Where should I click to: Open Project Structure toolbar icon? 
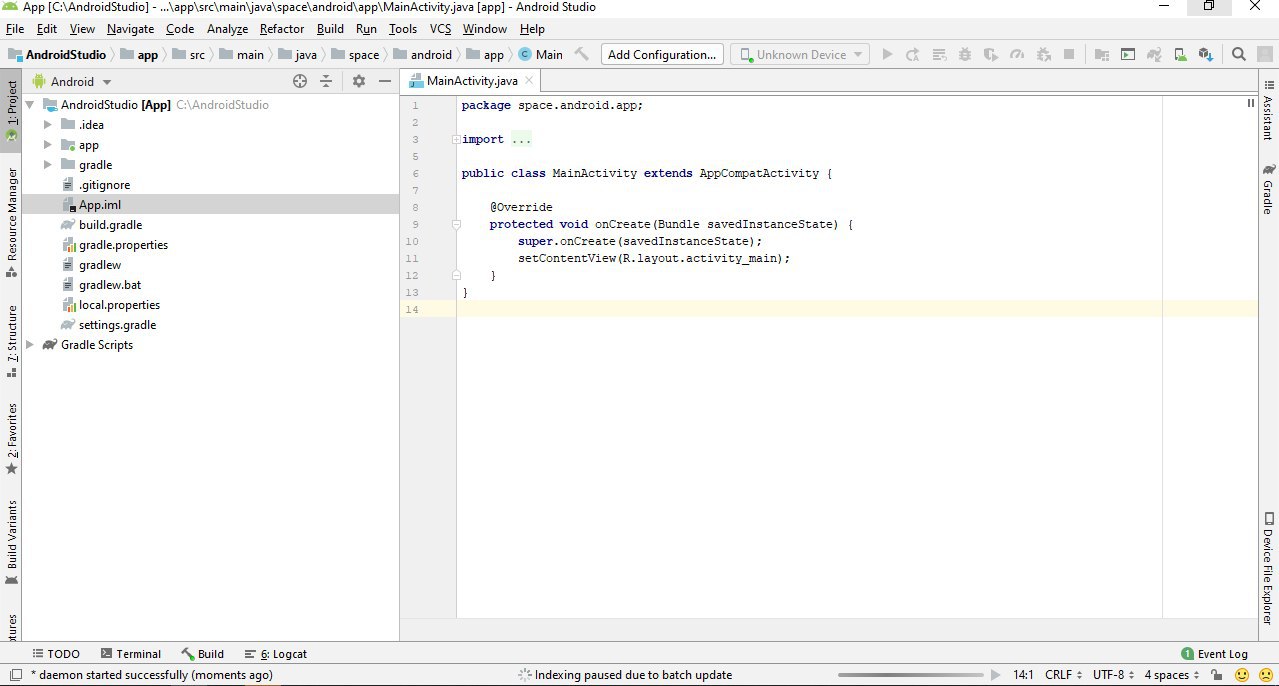pyautogui.click(x=1102, y=55)
